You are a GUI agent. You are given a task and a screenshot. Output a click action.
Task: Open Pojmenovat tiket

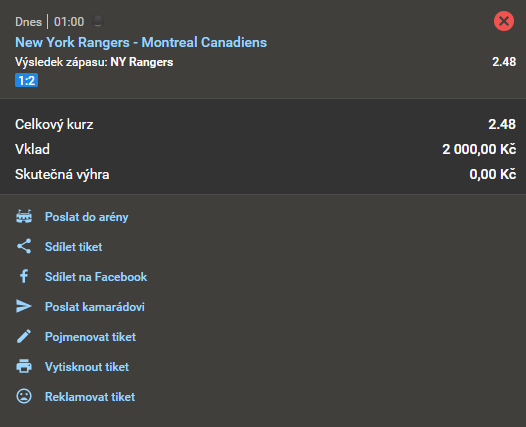tap(90, 337)
